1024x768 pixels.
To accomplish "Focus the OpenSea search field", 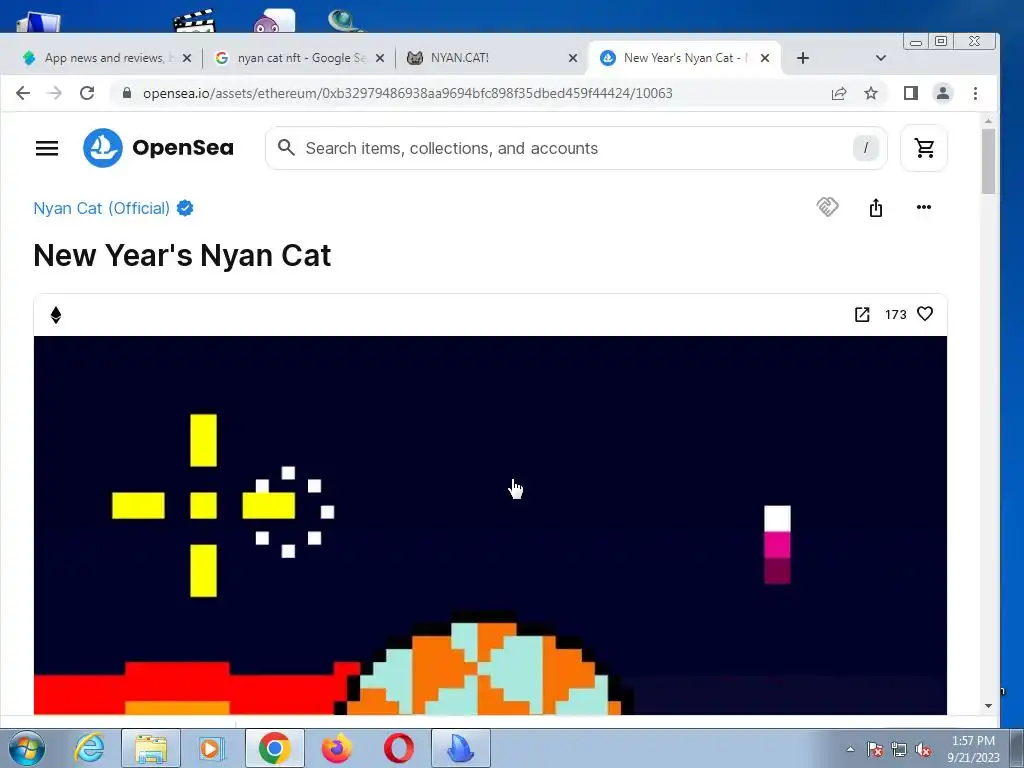I will (575, 148).
